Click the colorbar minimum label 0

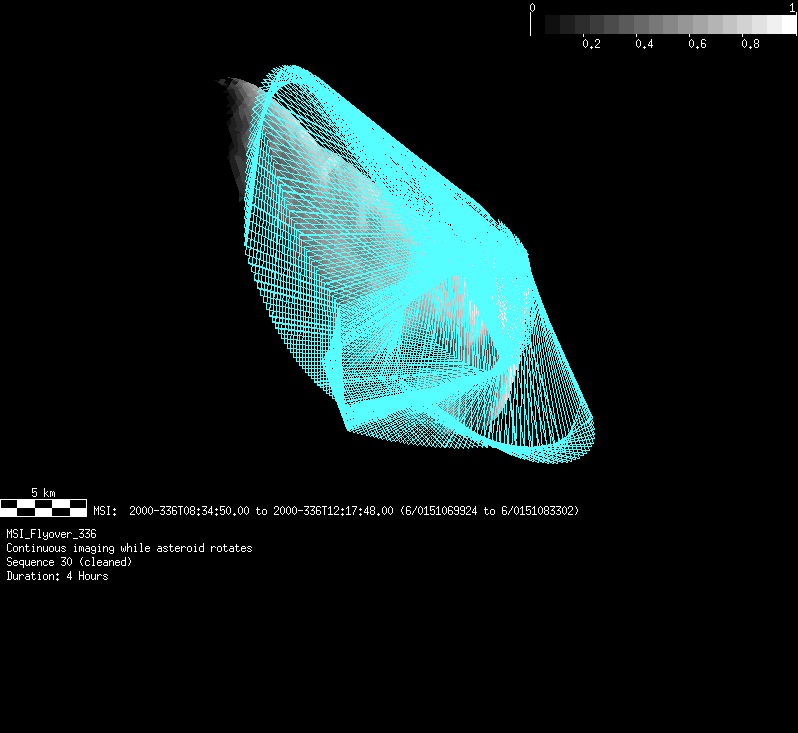[532, 7]
